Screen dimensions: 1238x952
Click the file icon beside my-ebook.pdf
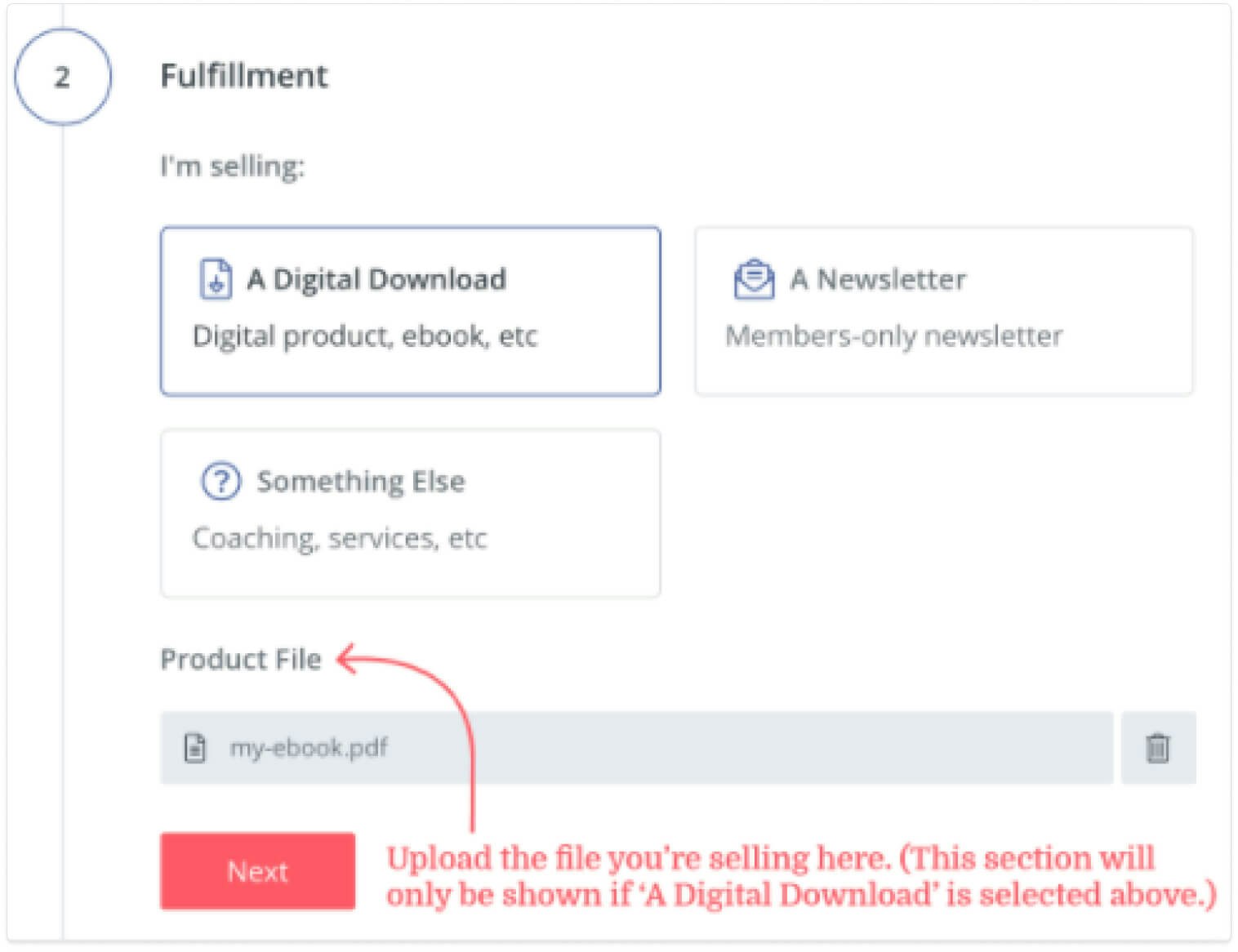[x=194, y=748]
